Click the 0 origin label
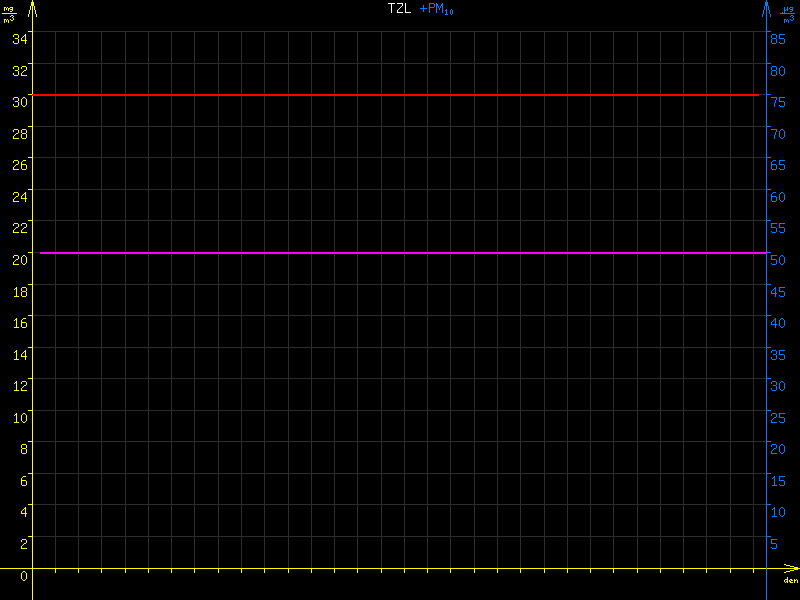 point(24,576)
